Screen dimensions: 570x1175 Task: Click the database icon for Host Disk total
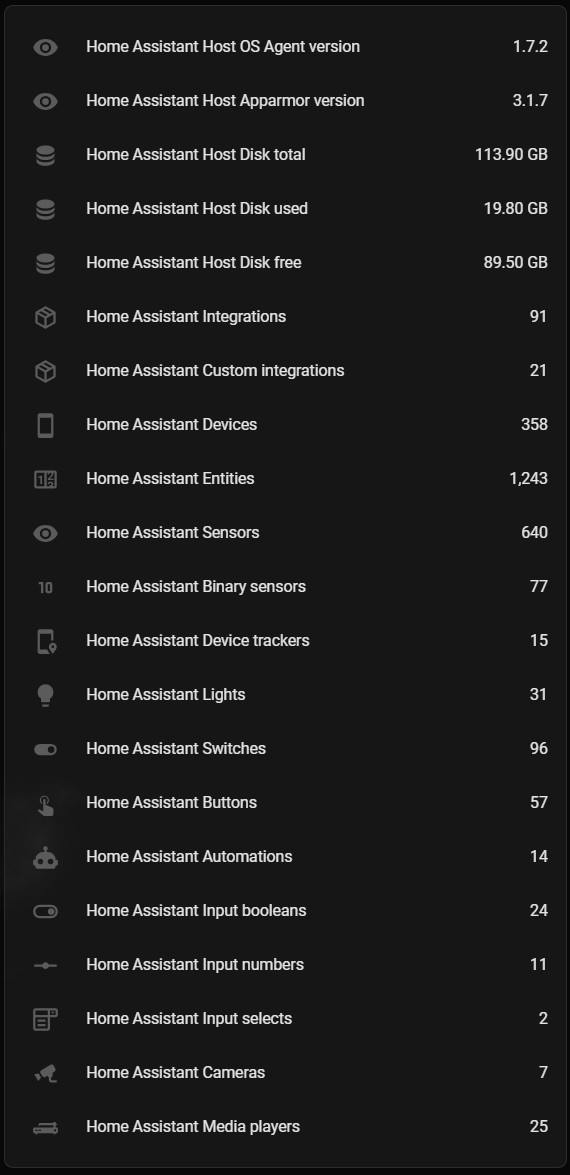click(x=45, y=154)
